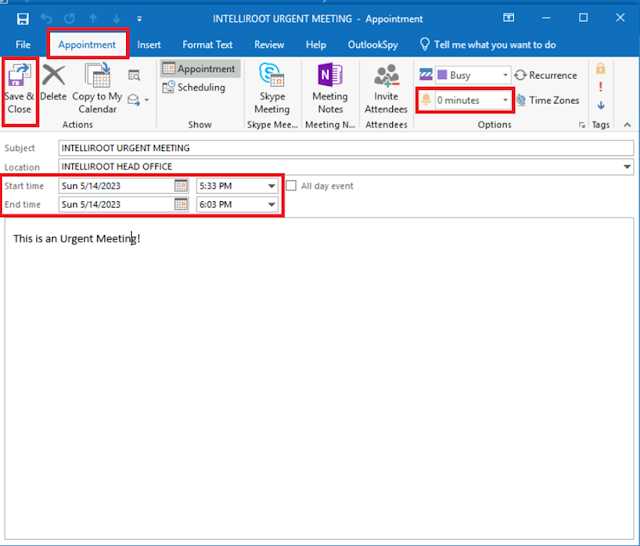
Task: Open the File menu
Action: click(23, 45)
